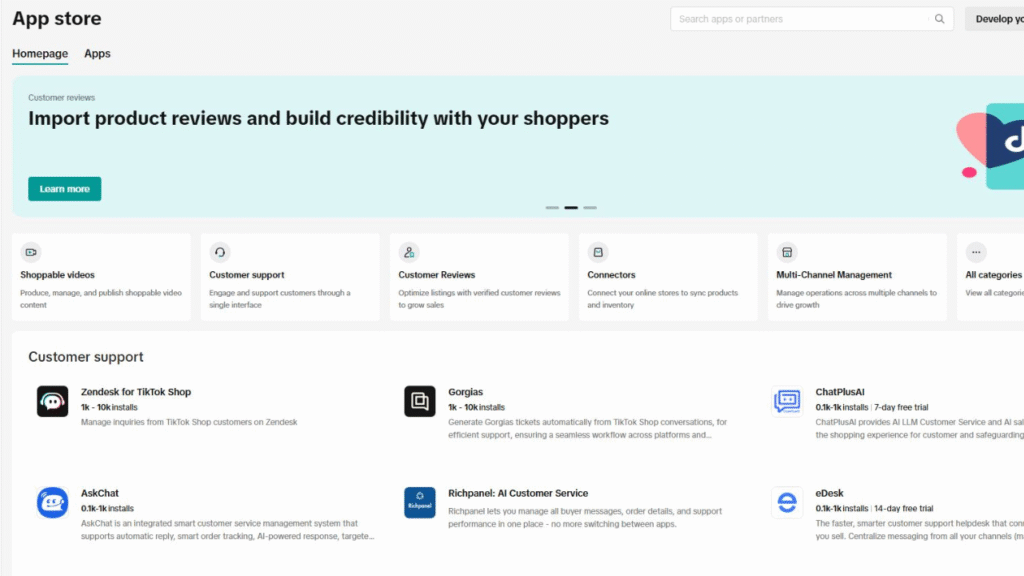This screenshot has height=576, width=1024.
Task: Select the Customer Reviews category icon
Action: click(409, 252)
